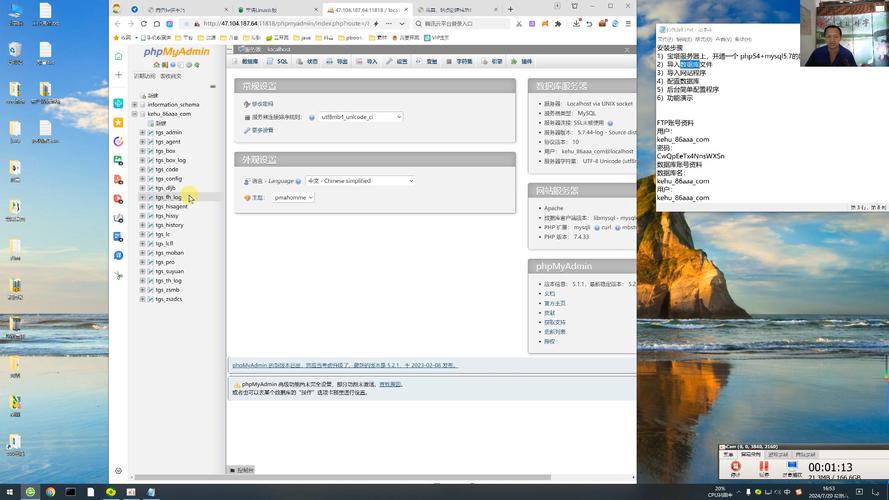Click help icon beside collation label
The image size is (889, 500).
[x=312, y=117]
